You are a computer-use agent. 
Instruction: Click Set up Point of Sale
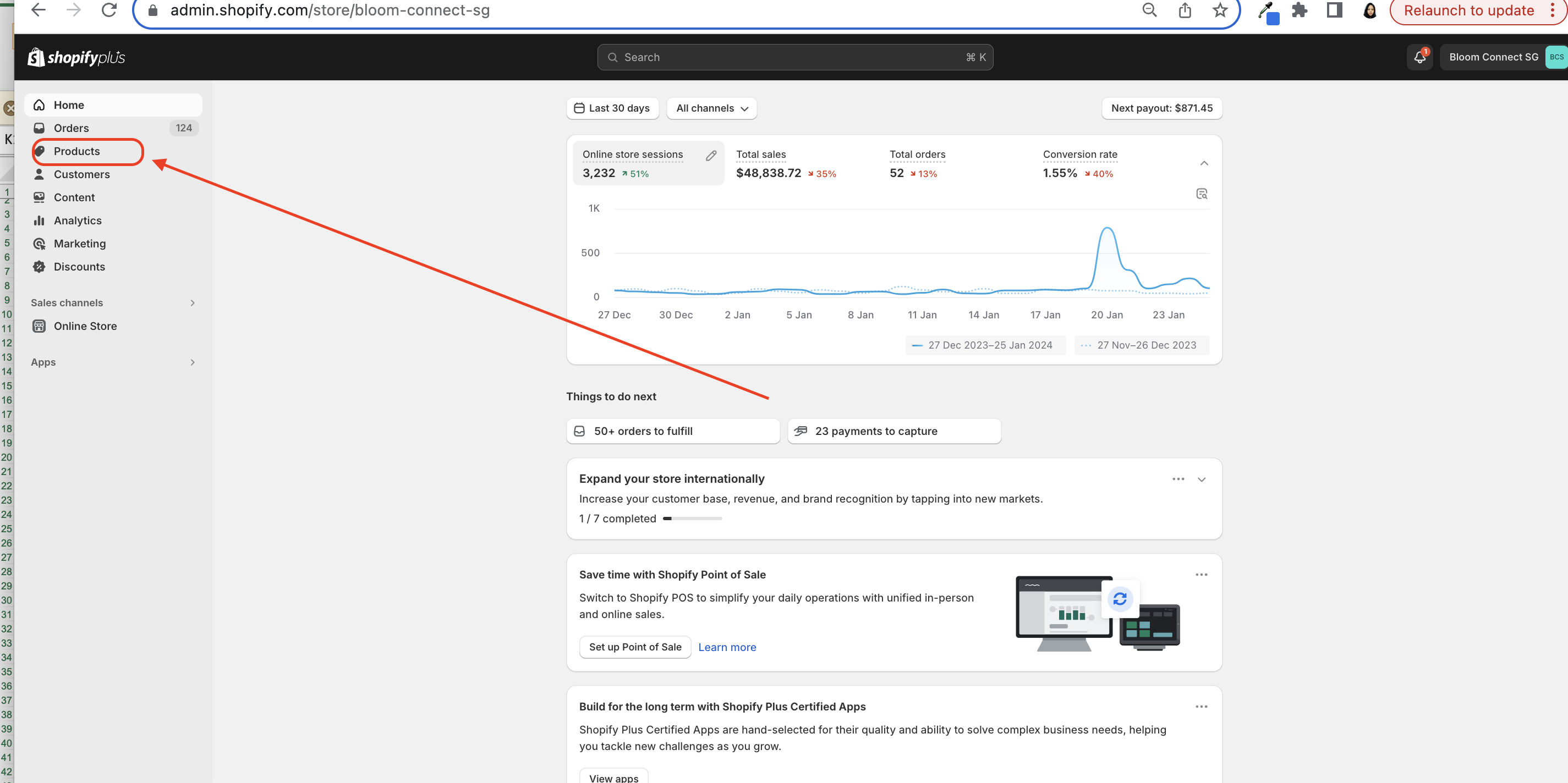[x=635, y=647]
